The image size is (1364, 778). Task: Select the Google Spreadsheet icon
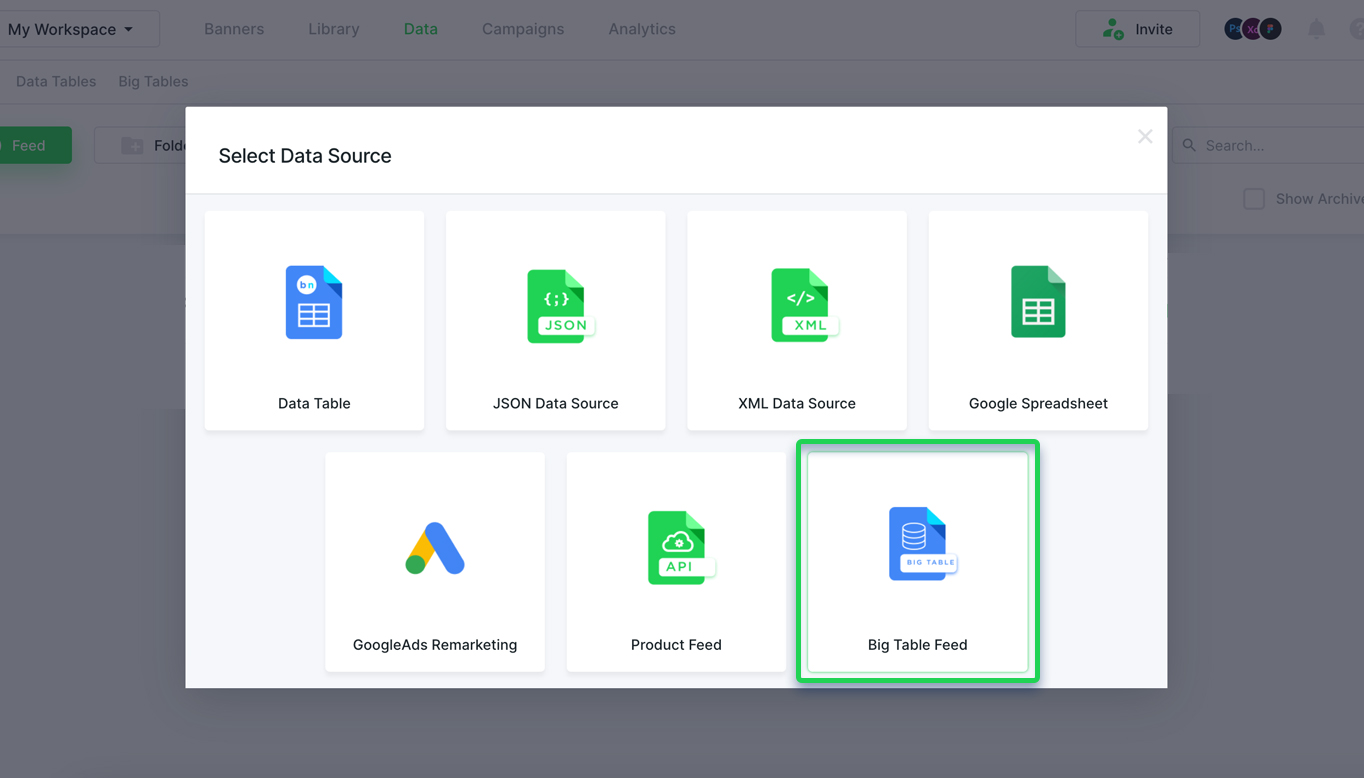[1038, 302]
